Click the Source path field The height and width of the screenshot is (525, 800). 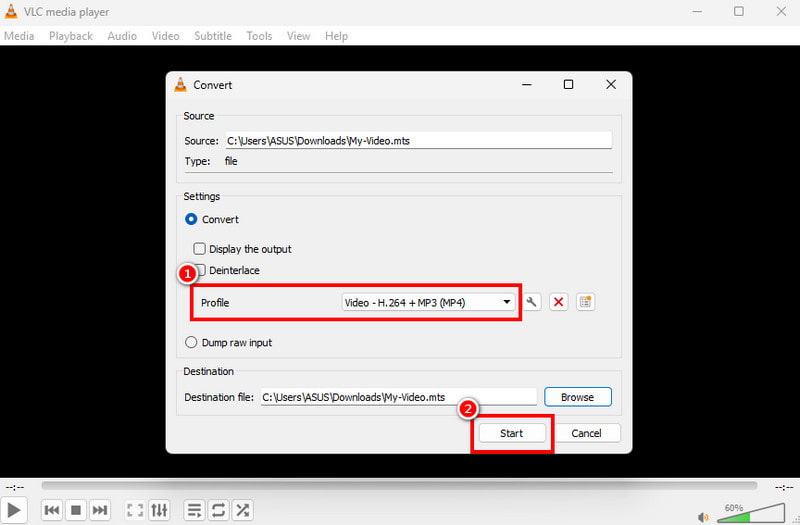click(418, 140)
